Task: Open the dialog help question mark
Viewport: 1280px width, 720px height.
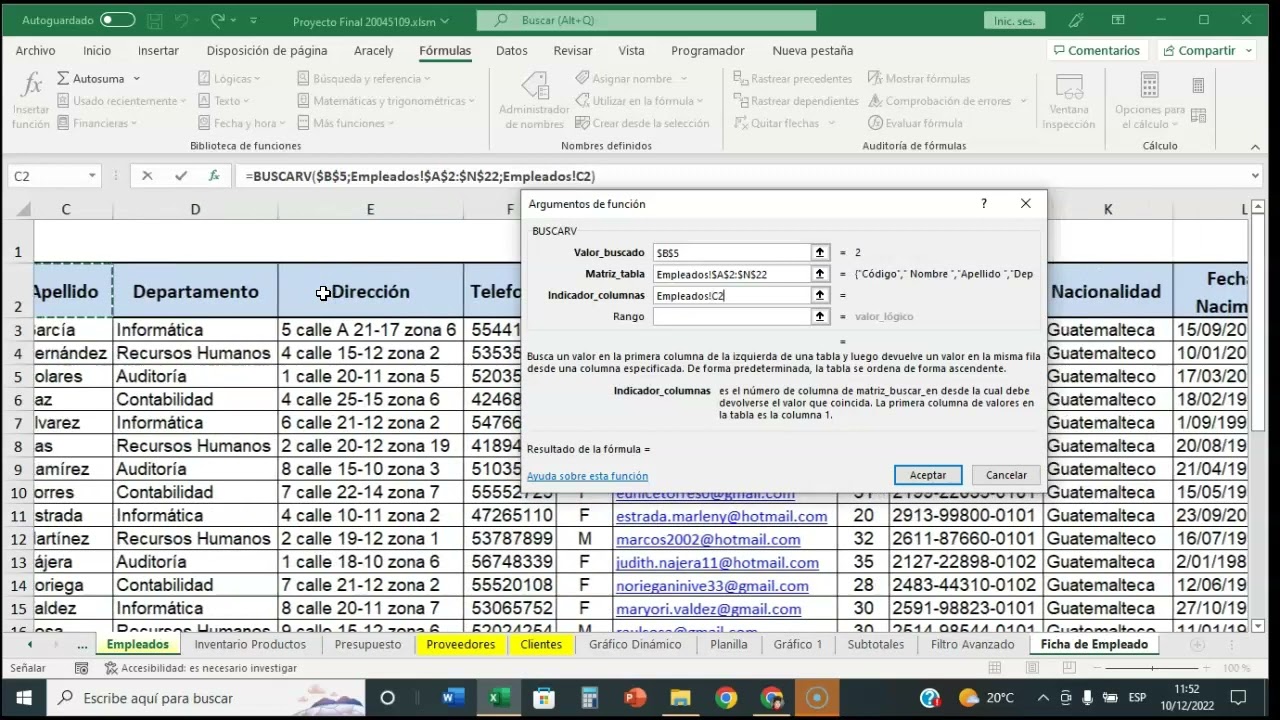Action: 984,204
